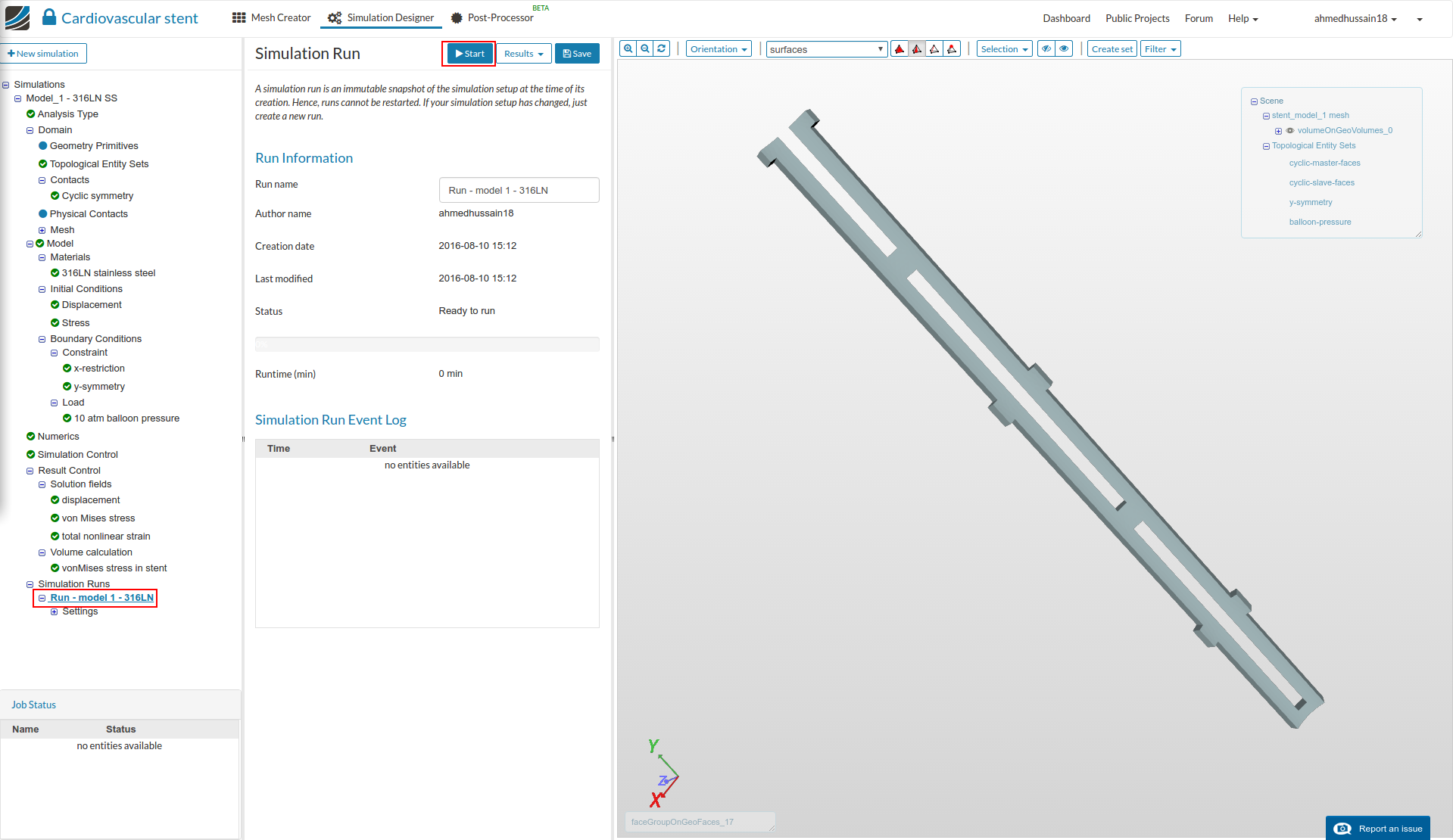The height and width of the screenshot is (840, 1453).
Task: Click the lock icon beside the project title
Action: click(x=49, y=17)
